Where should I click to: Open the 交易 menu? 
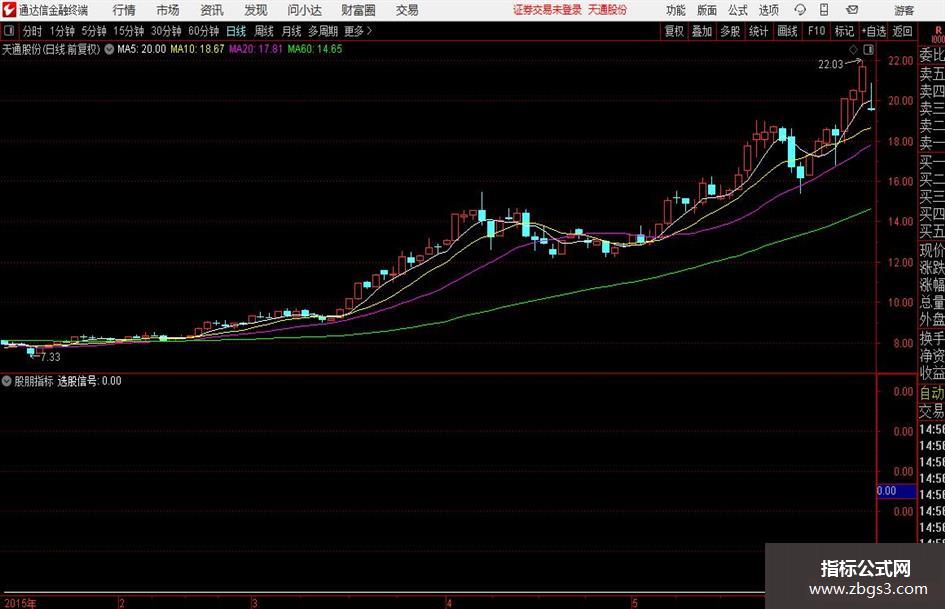(407, 10)
